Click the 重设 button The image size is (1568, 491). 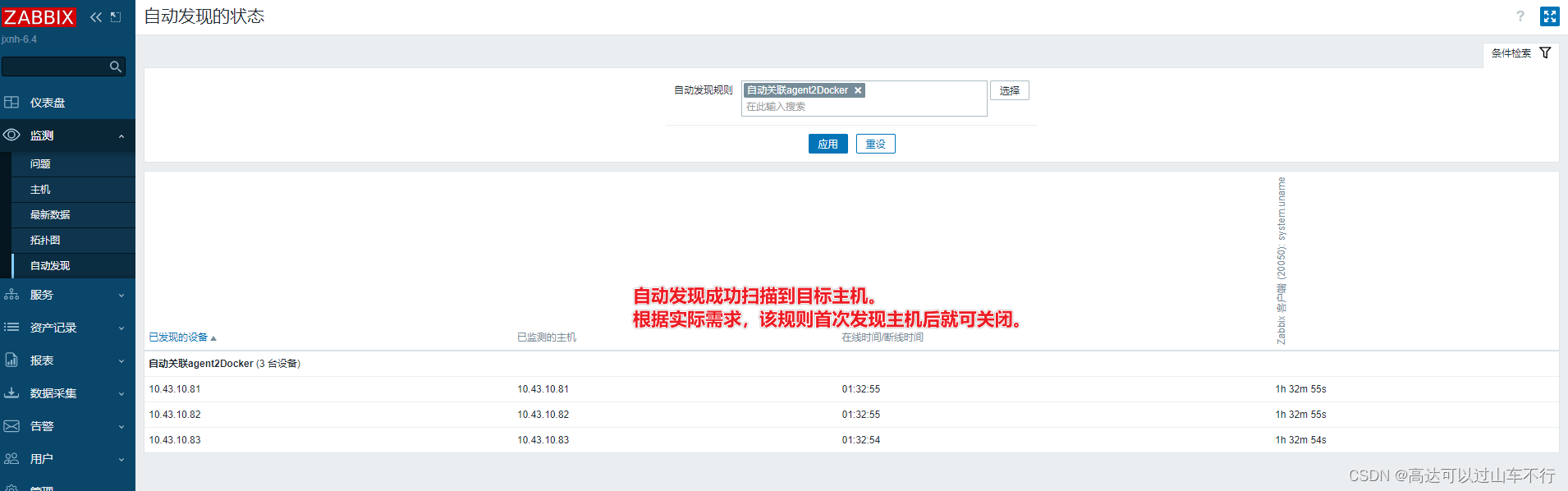tap(875, 144)
